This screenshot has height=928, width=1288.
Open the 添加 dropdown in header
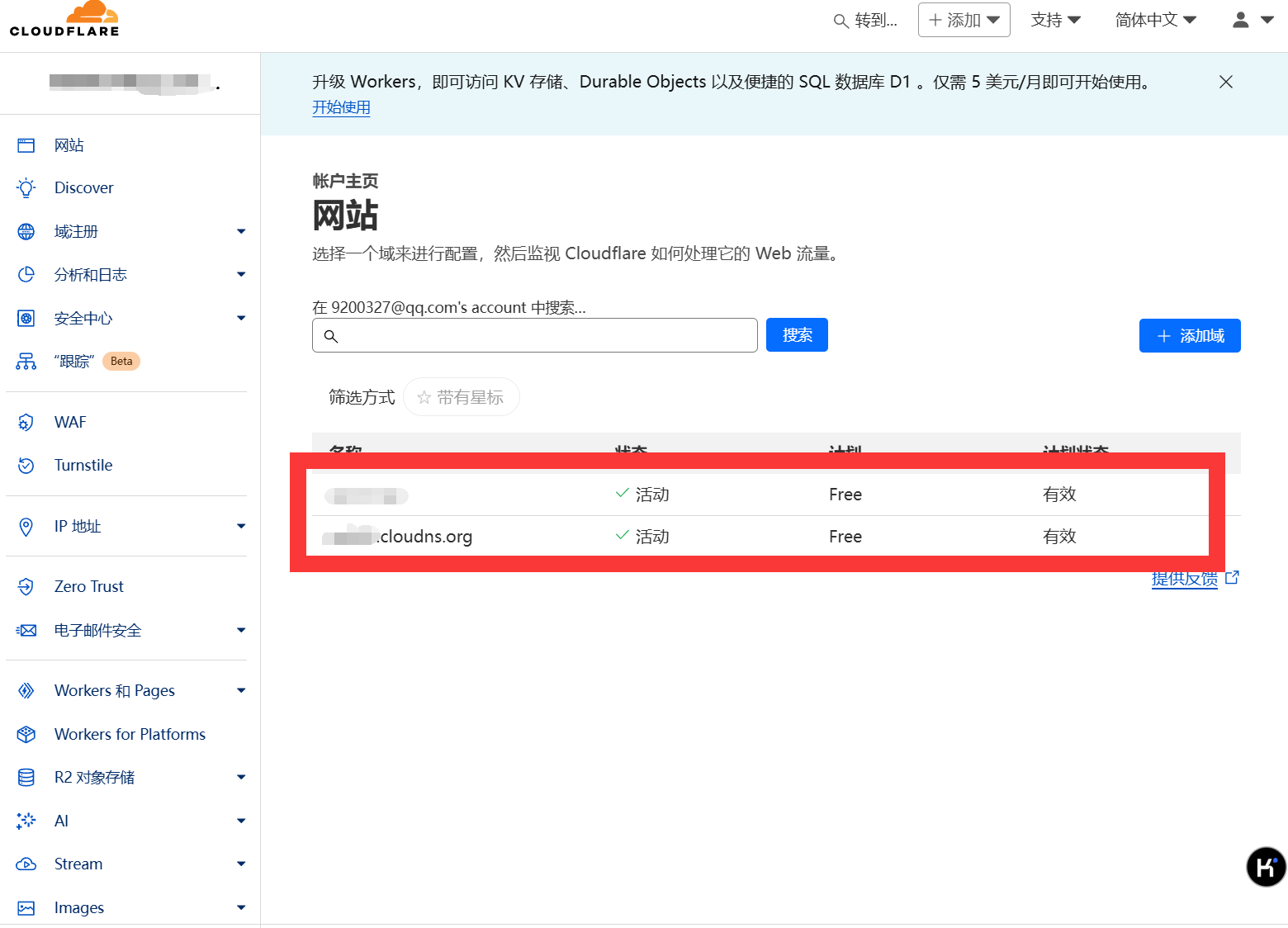pos(964,20)
